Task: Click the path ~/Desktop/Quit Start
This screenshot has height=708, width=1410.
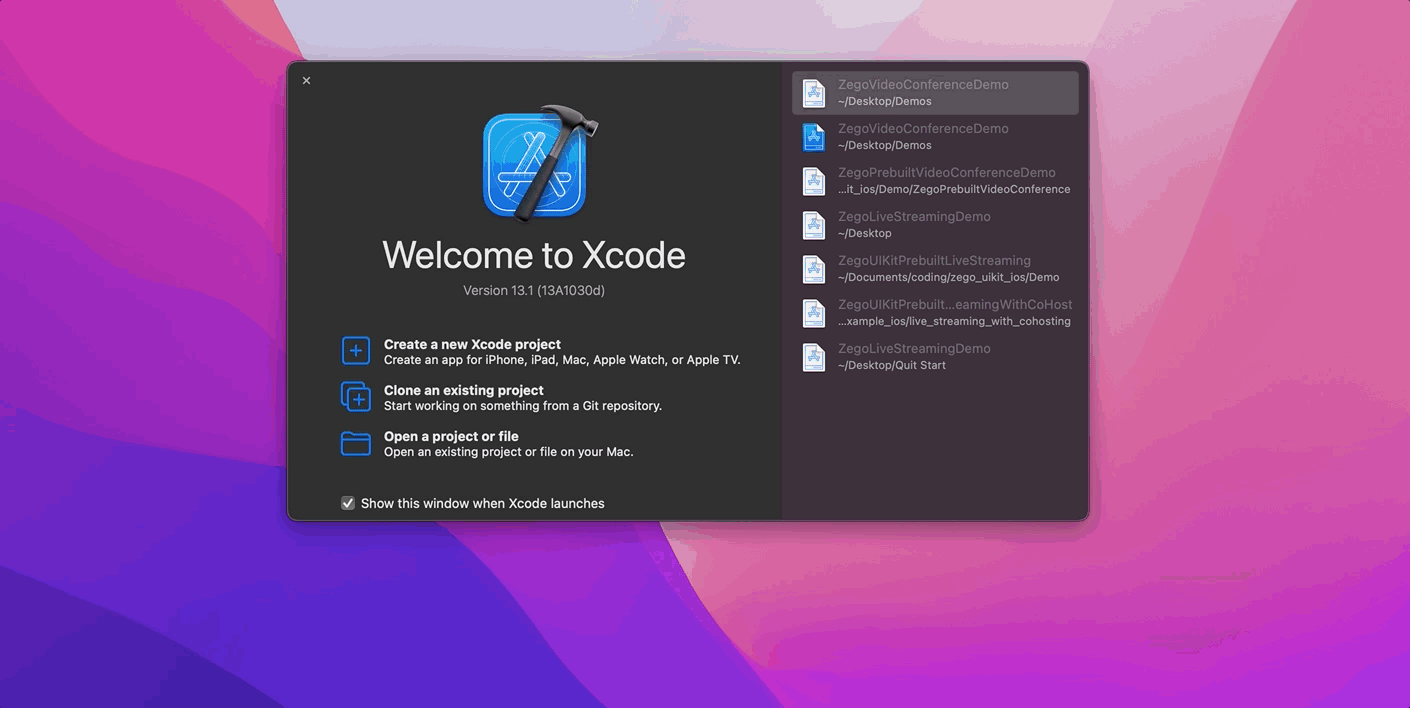Action: 892,365
